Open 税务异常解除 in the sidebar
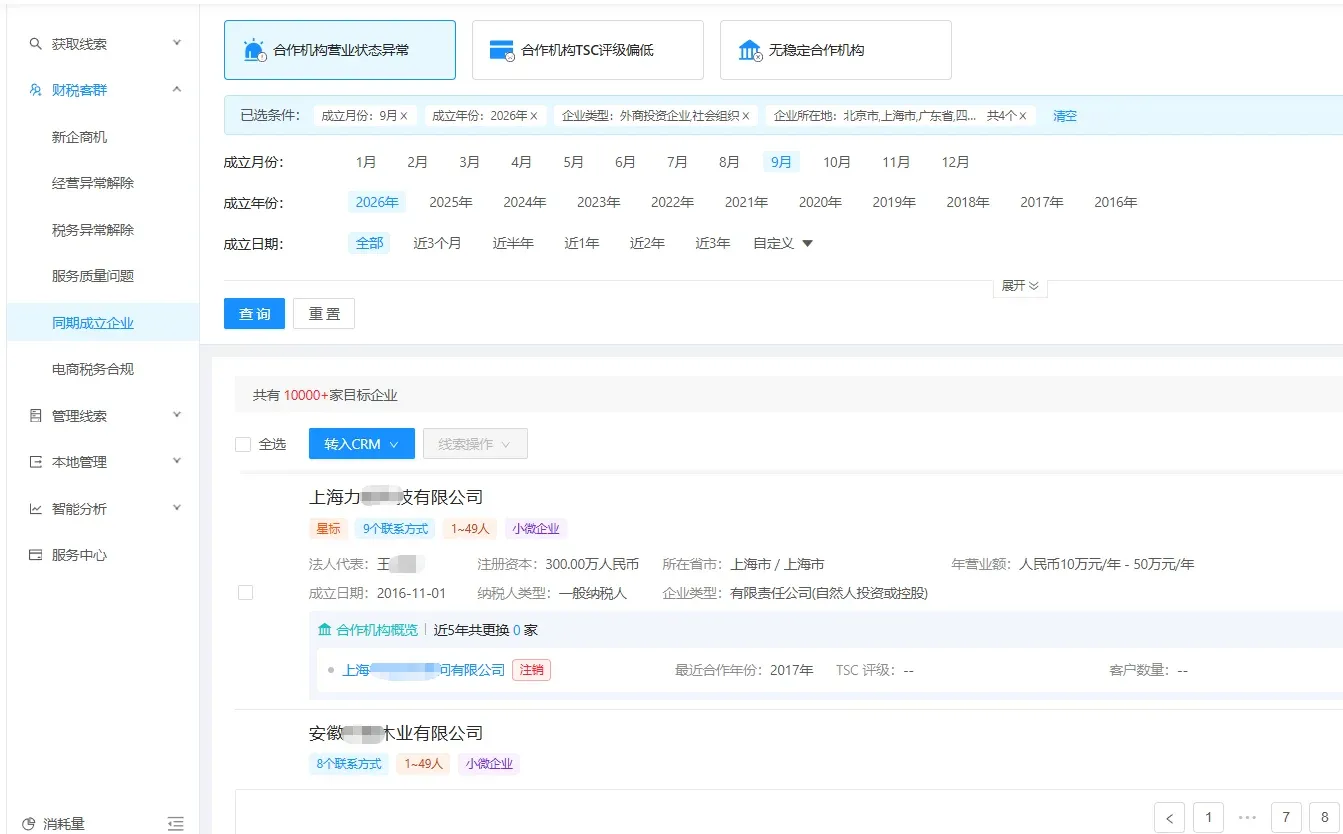 pyautogui.click(x=93, y=230)
